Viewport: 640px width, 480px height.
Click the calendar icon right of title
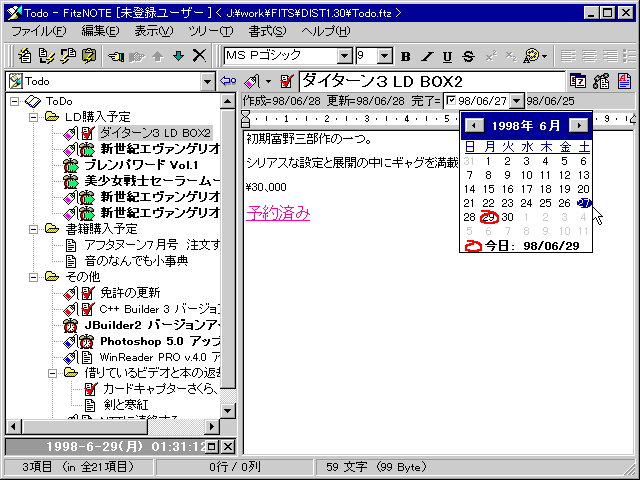point(578,81)
